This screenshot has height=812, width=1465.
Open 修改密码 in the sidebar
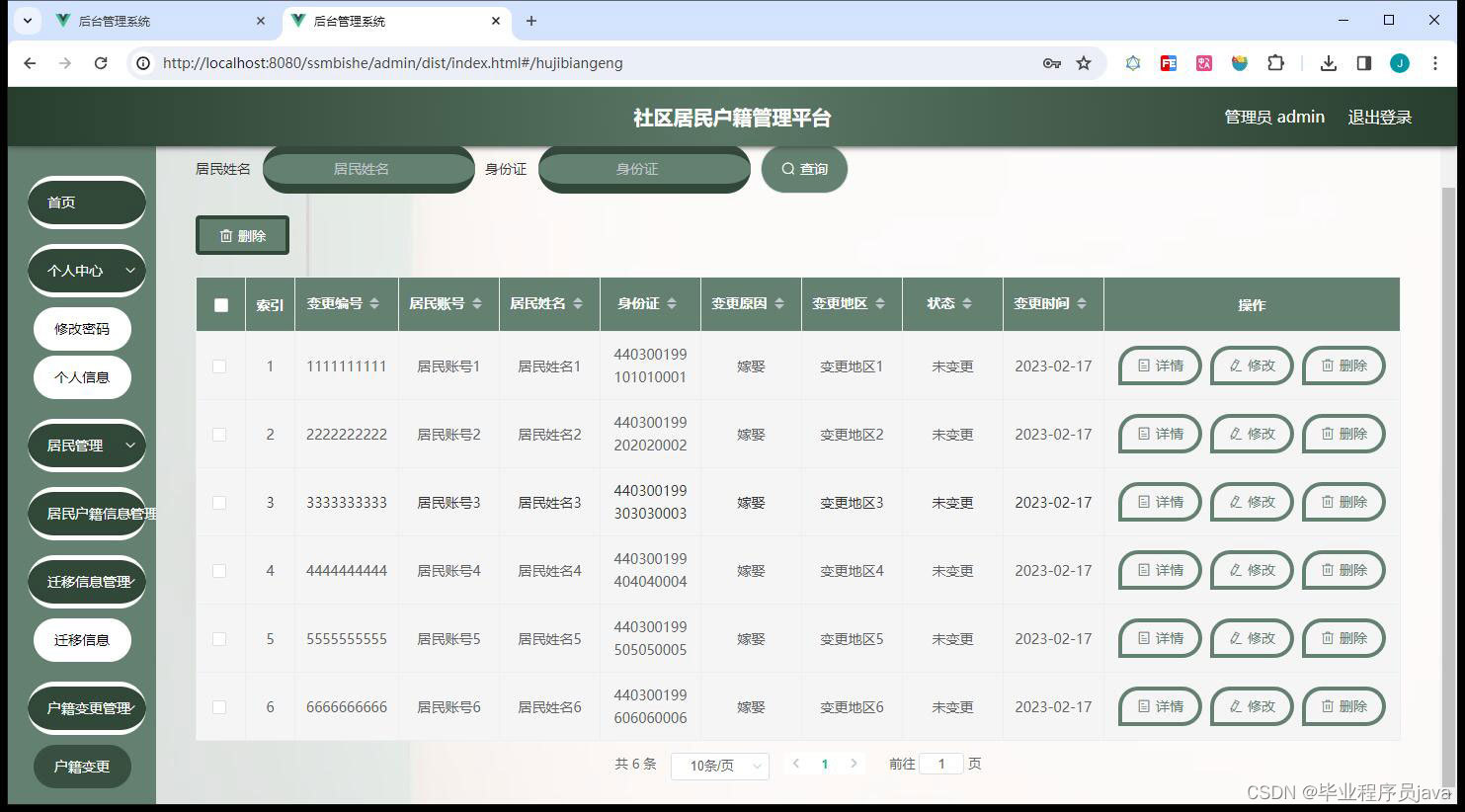click(82, 329)
